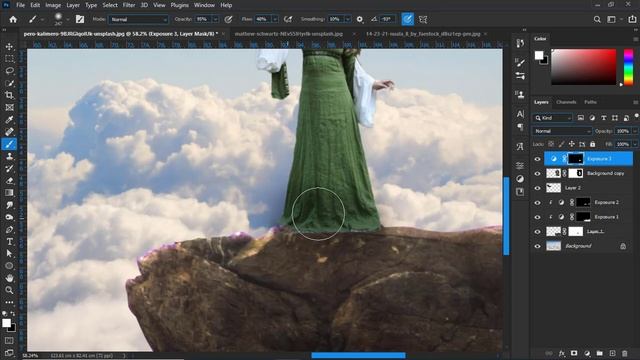640x360 pixels.
Task: Hide the Layer 2 layer
Action: tap(538, 188)
